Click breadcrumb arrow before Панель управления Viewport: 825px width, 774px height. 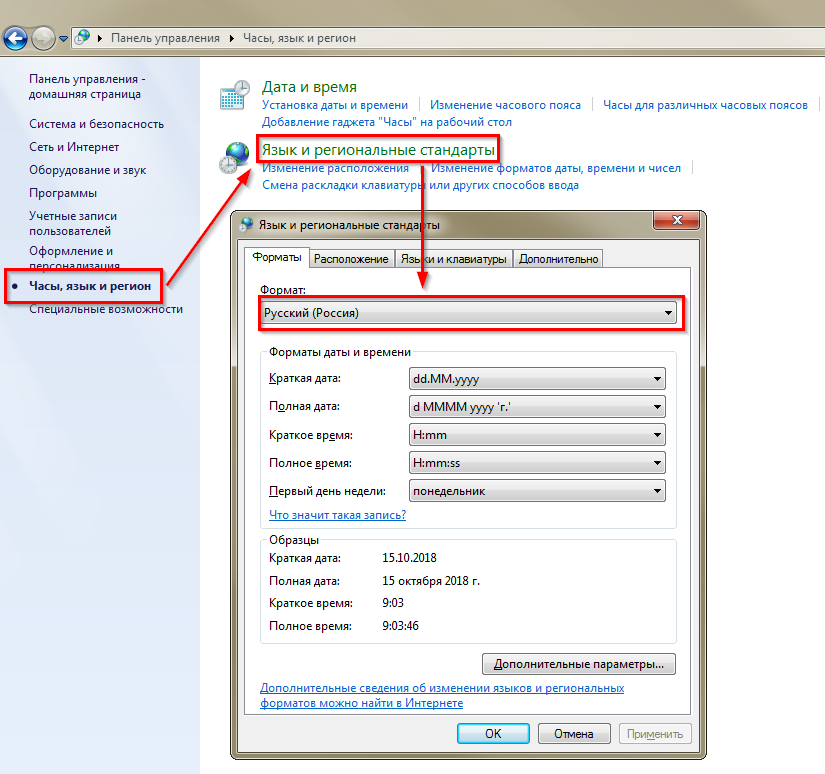[99, 38]
